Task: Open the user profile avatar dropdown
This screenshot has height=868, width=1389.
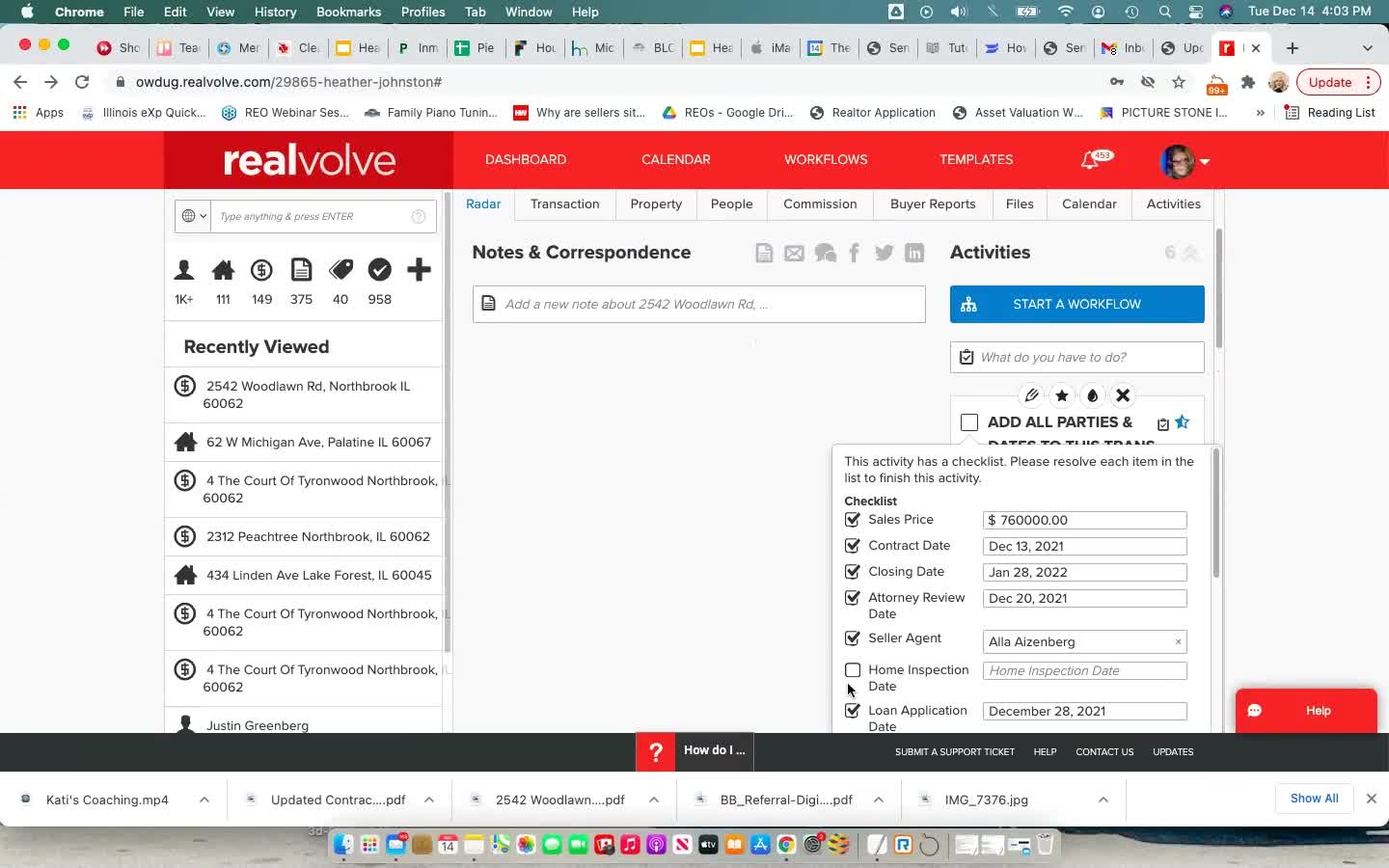Action: click(x=1185, y=161)
